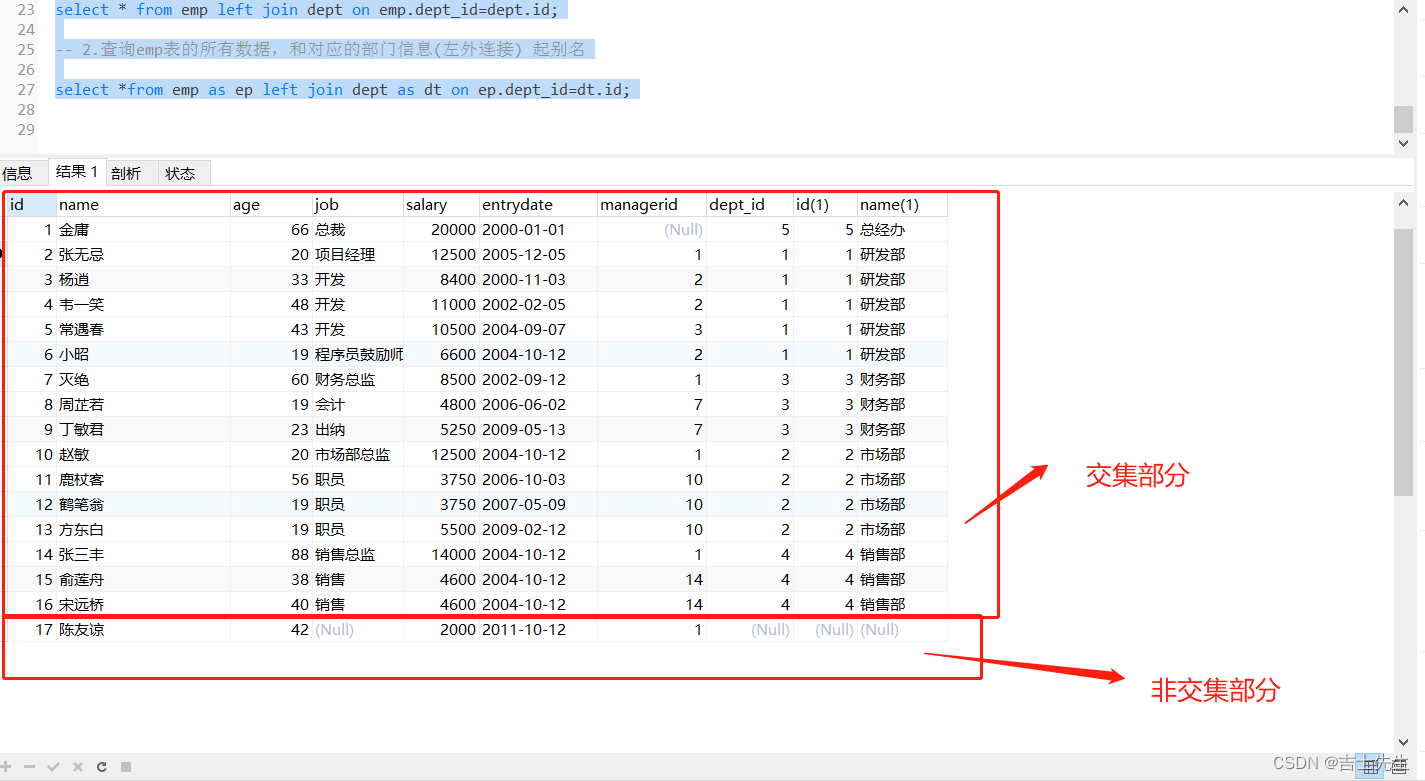Select the cell containing 张无忌

click(x=144, y=254)
